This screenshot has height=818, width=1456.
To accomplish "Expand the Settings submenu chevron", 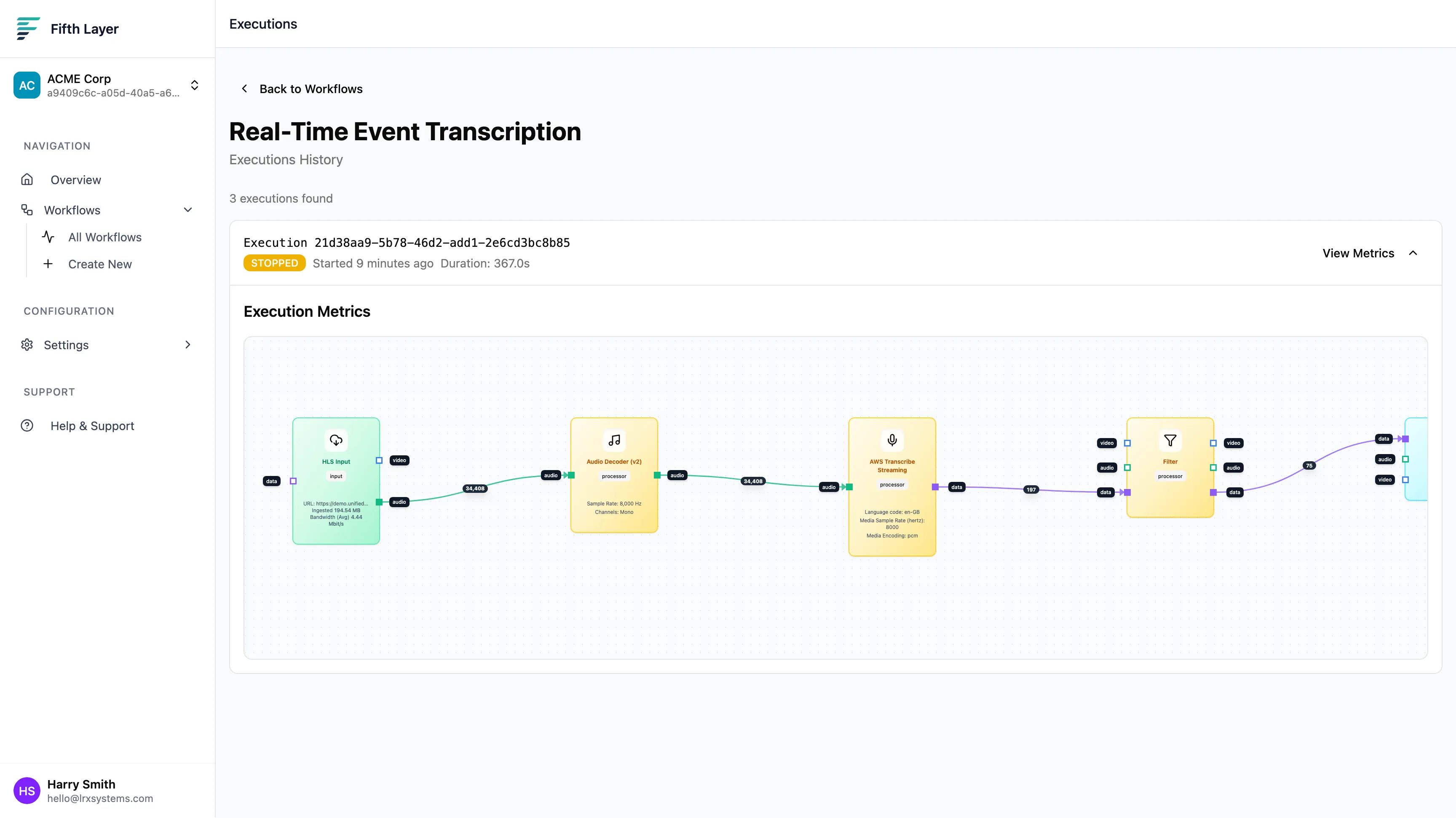I will 187,345.
